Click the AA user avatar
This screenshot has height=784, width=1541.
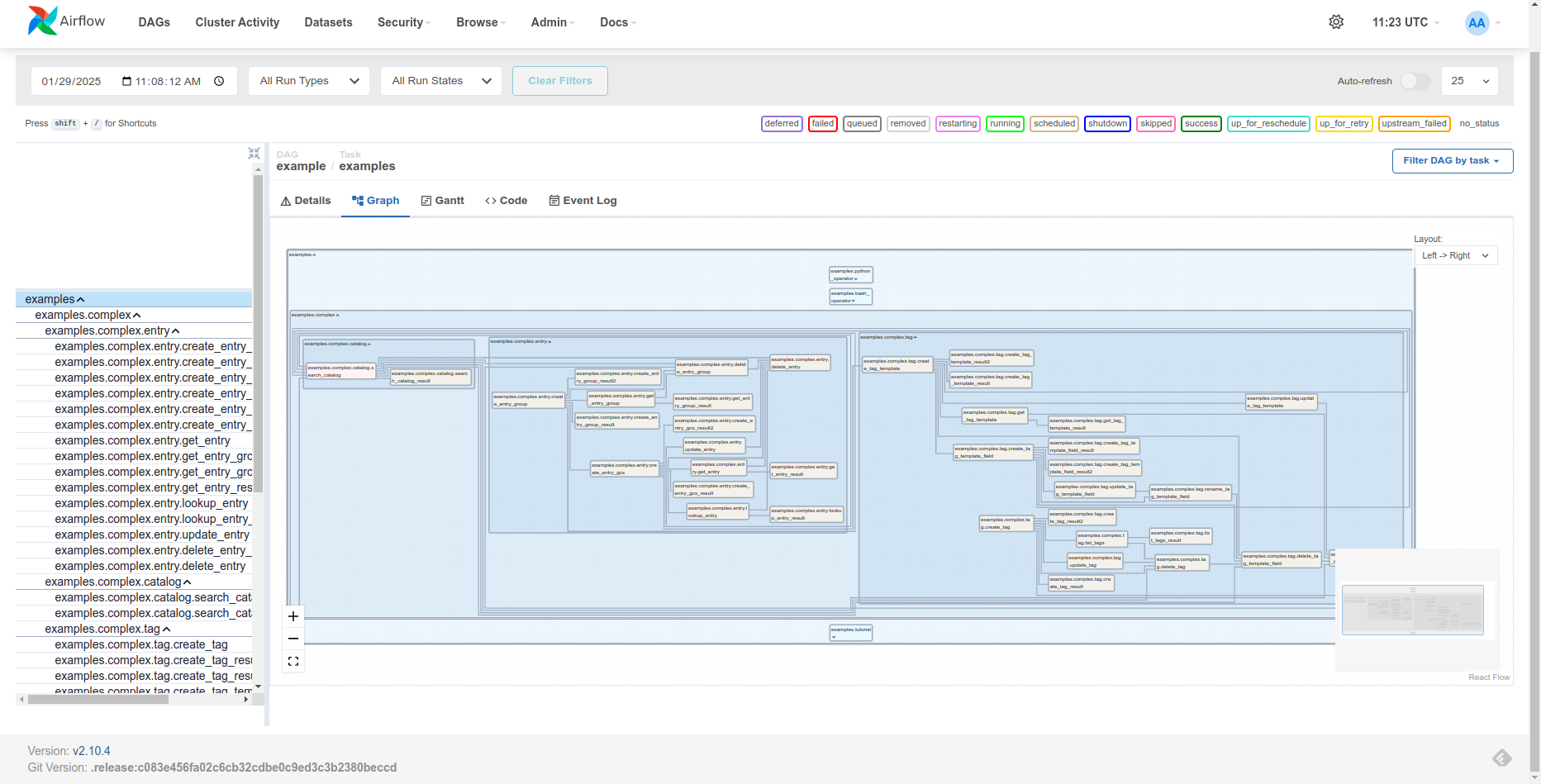point(1477,23)
